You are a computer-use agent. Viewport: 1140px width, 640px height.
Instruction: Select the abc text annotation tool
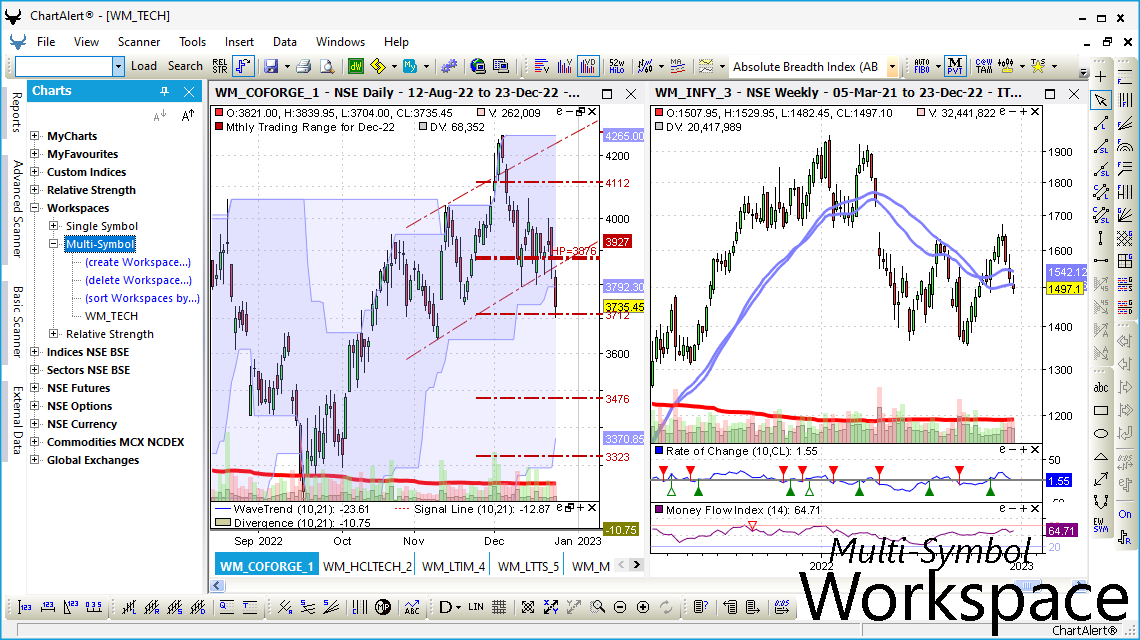pos(1101,388)
